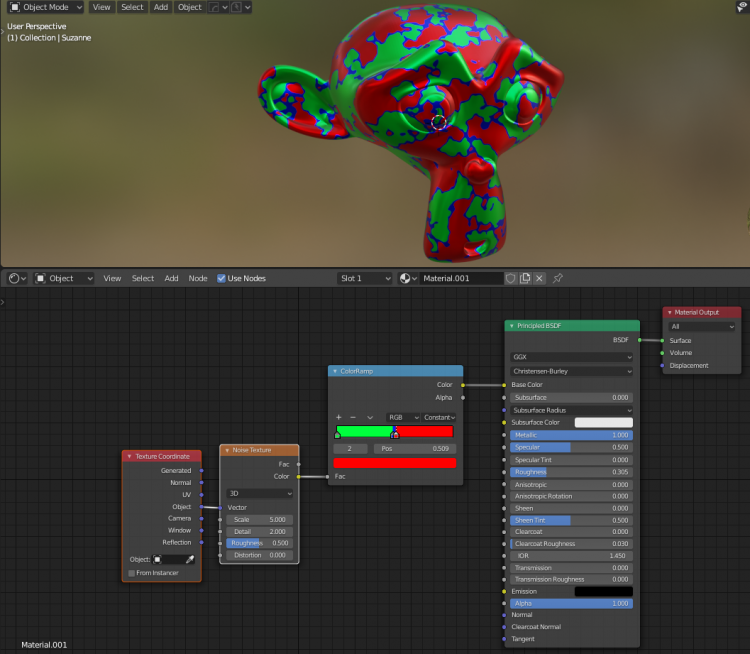Click the Metallic slider in Principled BSDF
Viewport: 750px width, 654px height.
(x=572, y=435)
